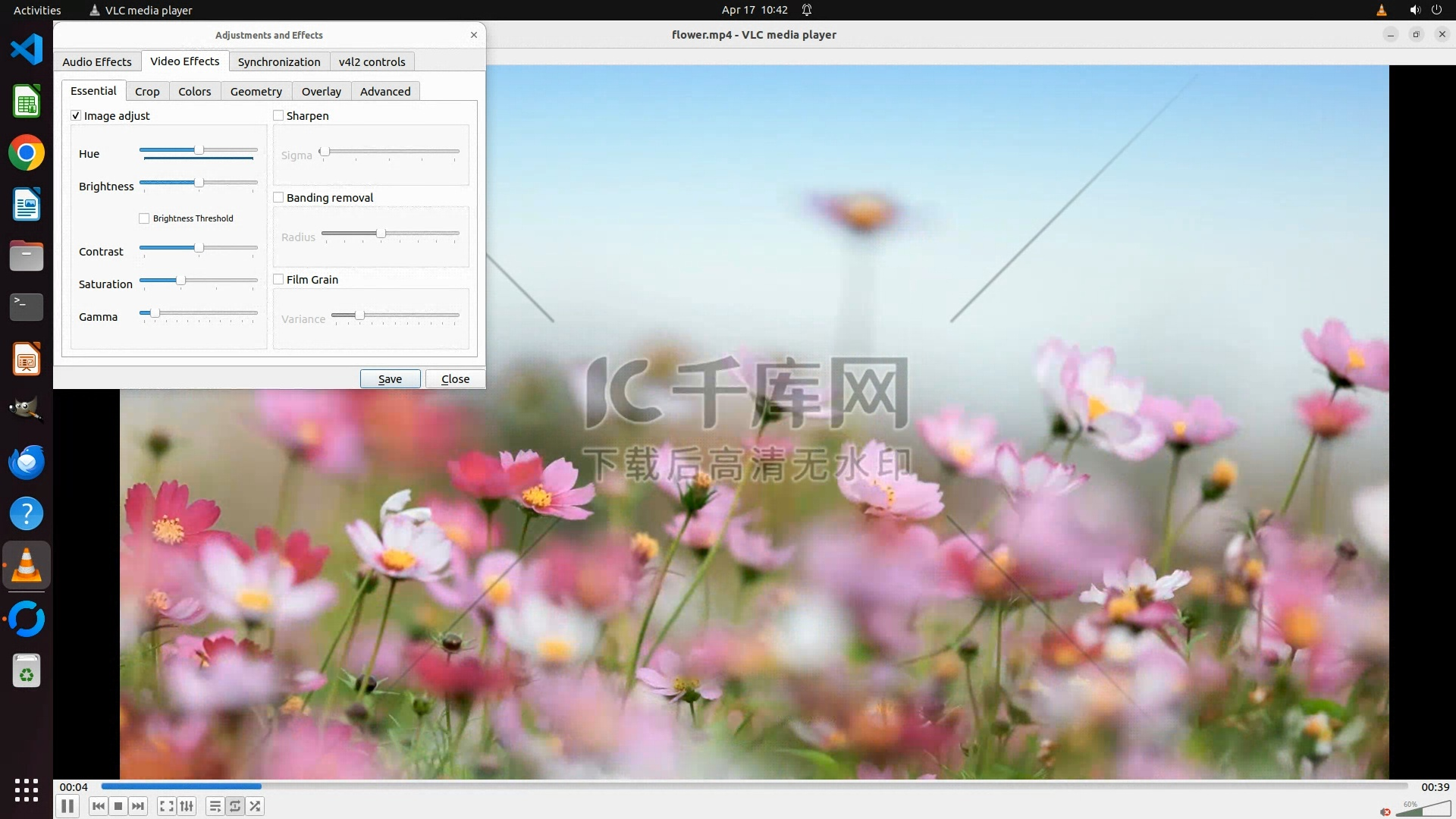This screenshot has width=1456, height=819.
Task: Pause the video playback
Action: pyautogui.click(x=67, y=806)
